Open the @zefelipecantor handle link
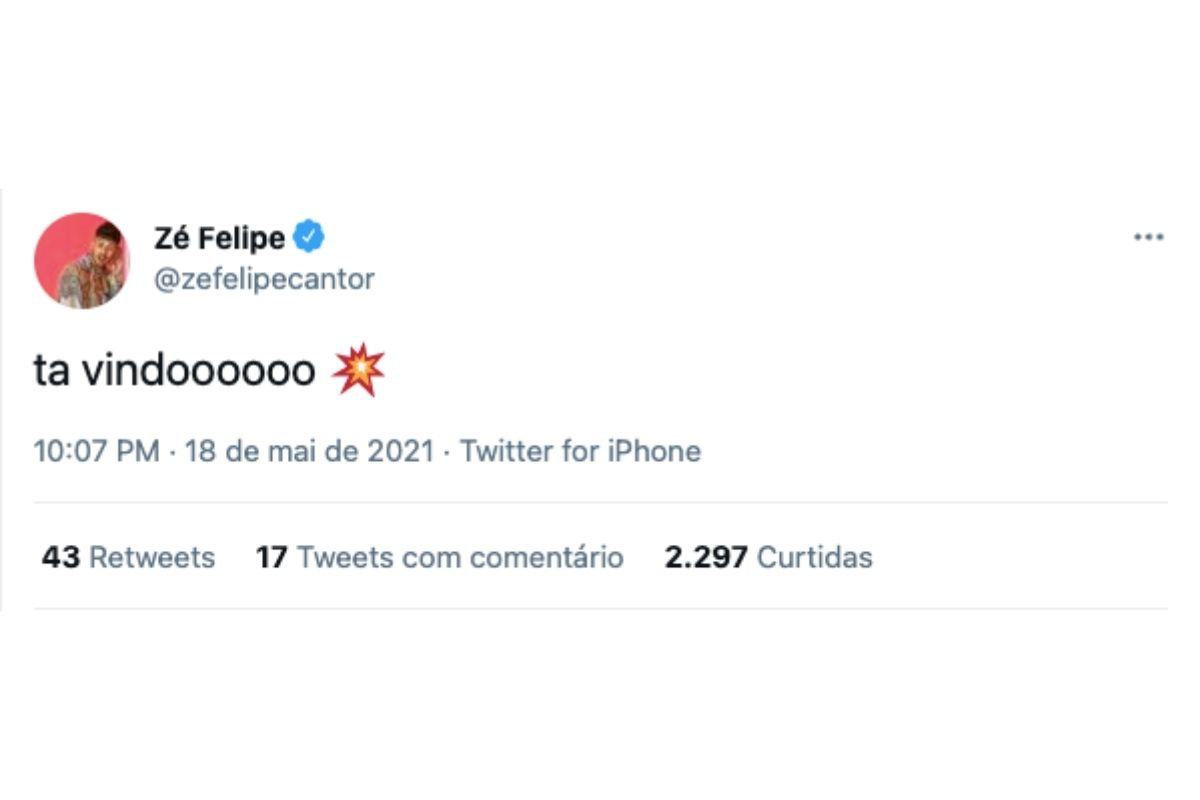This screenshot has width=1200, height=800. tap(264, 279)
